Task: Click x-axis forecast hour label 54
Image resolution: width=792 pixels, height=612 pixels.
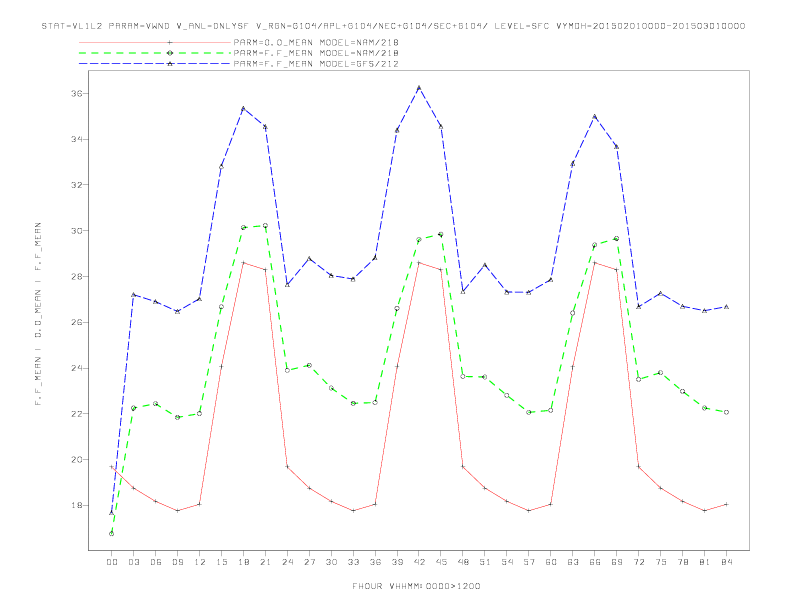Action: [507, 562]
